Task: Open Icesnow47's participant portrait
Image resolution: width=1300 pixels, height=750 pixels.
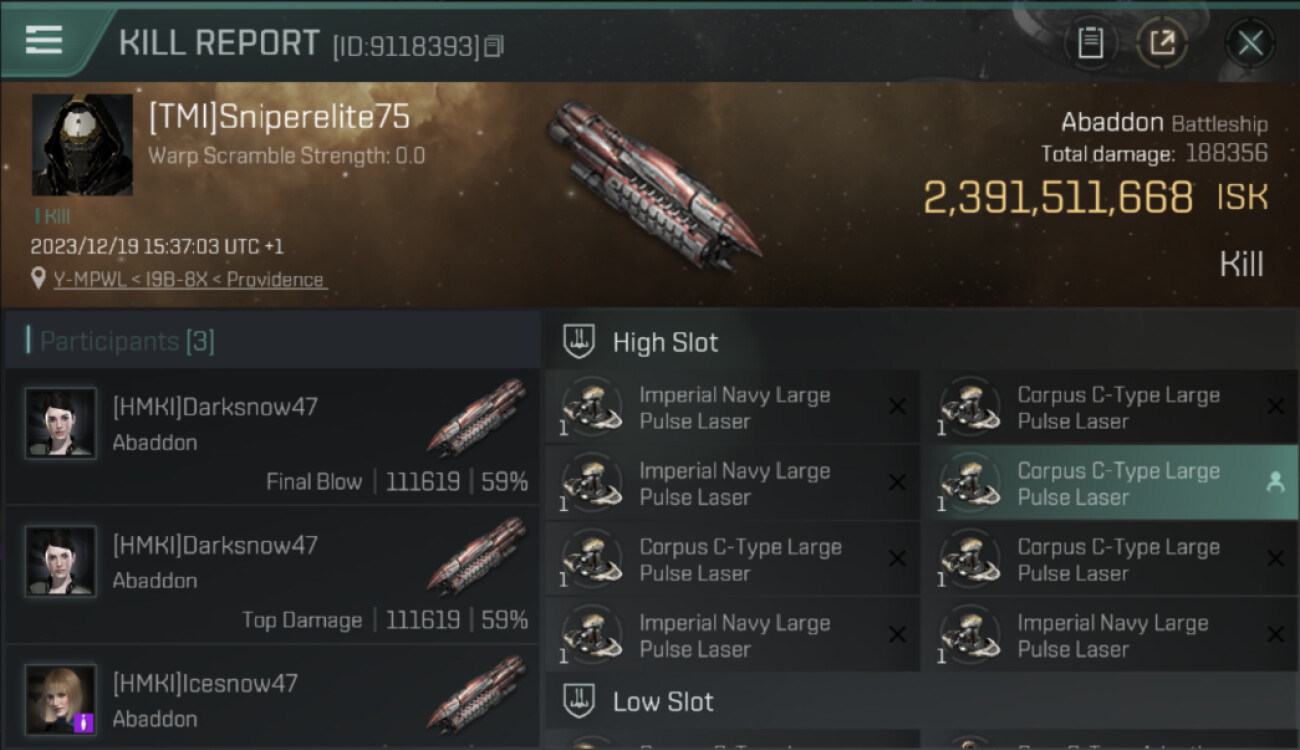Action: point(61,699)
